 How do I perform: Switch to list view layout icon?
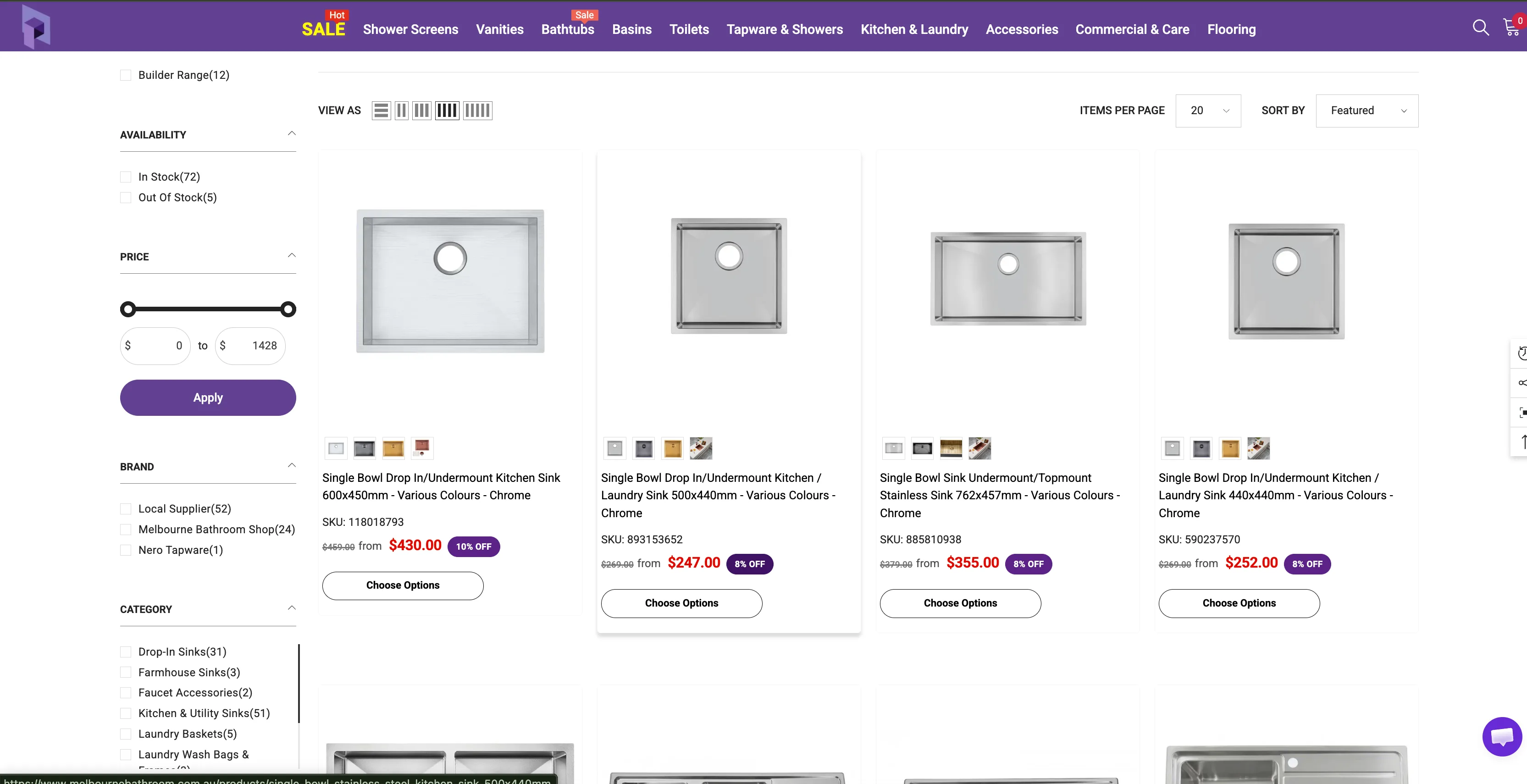381,111
